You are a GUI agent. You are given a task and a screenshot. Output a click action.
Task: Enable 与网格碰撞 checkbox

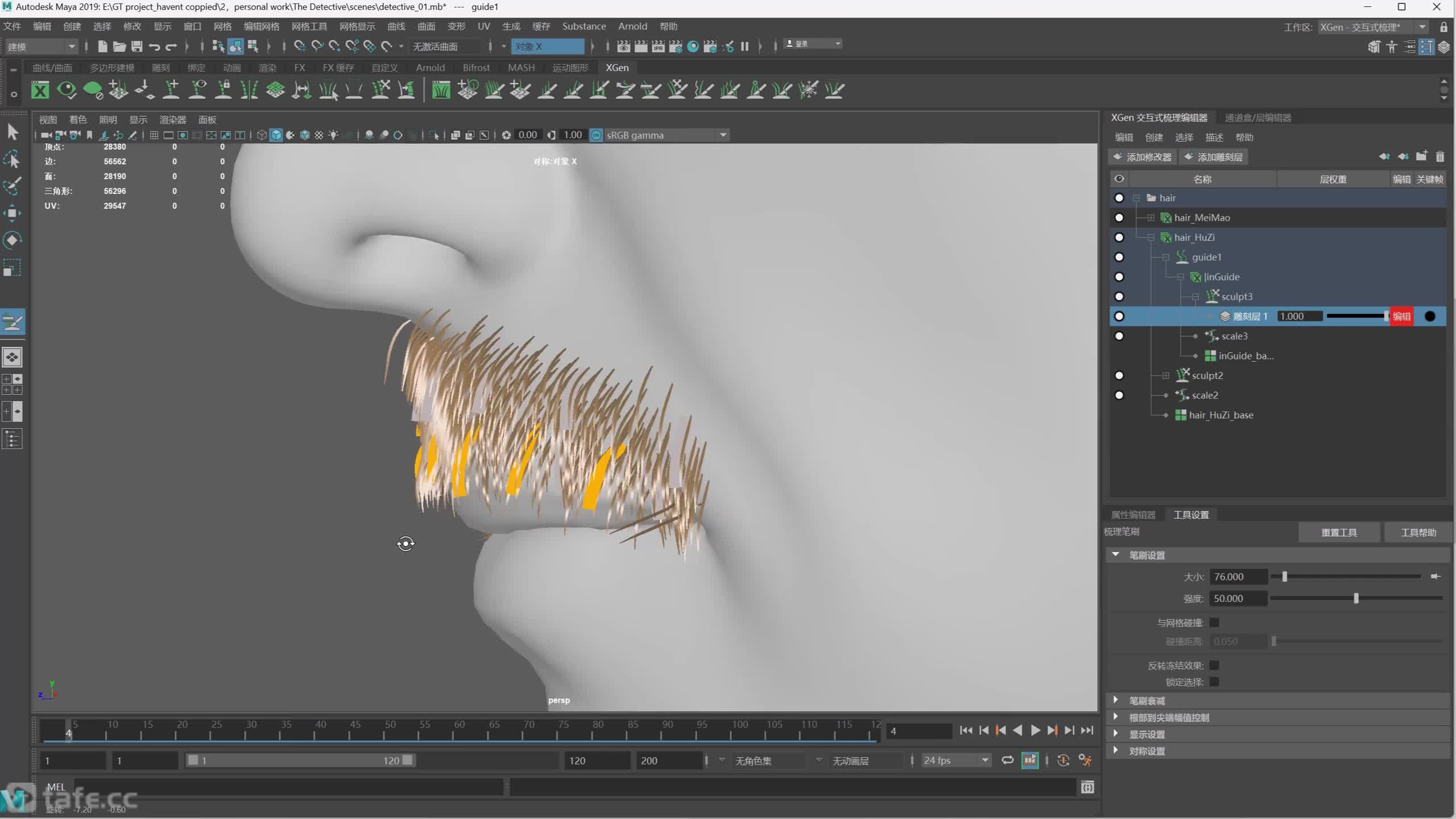tap(1214, 622)
